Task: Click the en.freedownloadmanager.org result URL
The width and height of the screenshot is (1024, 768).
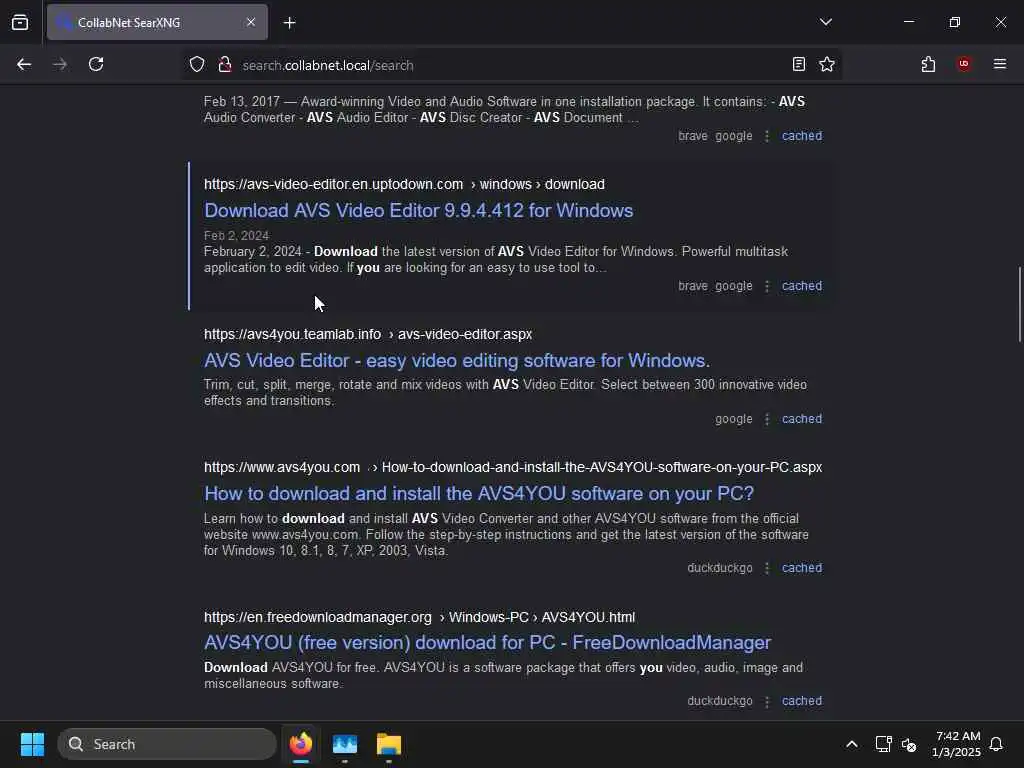Action: click(x=419, y=617)
